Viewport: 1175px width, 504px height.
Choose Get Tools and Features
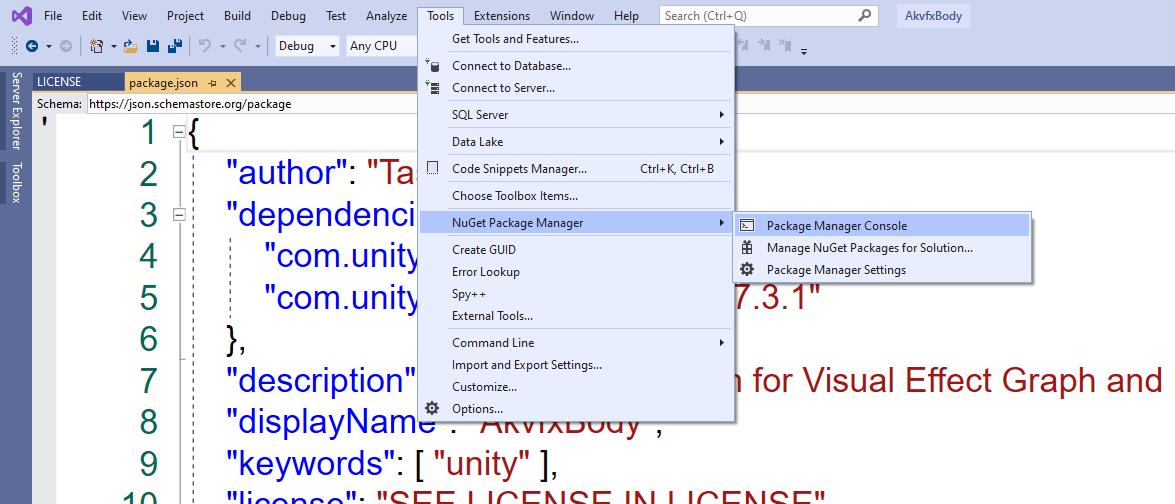(x=576, y=38)
